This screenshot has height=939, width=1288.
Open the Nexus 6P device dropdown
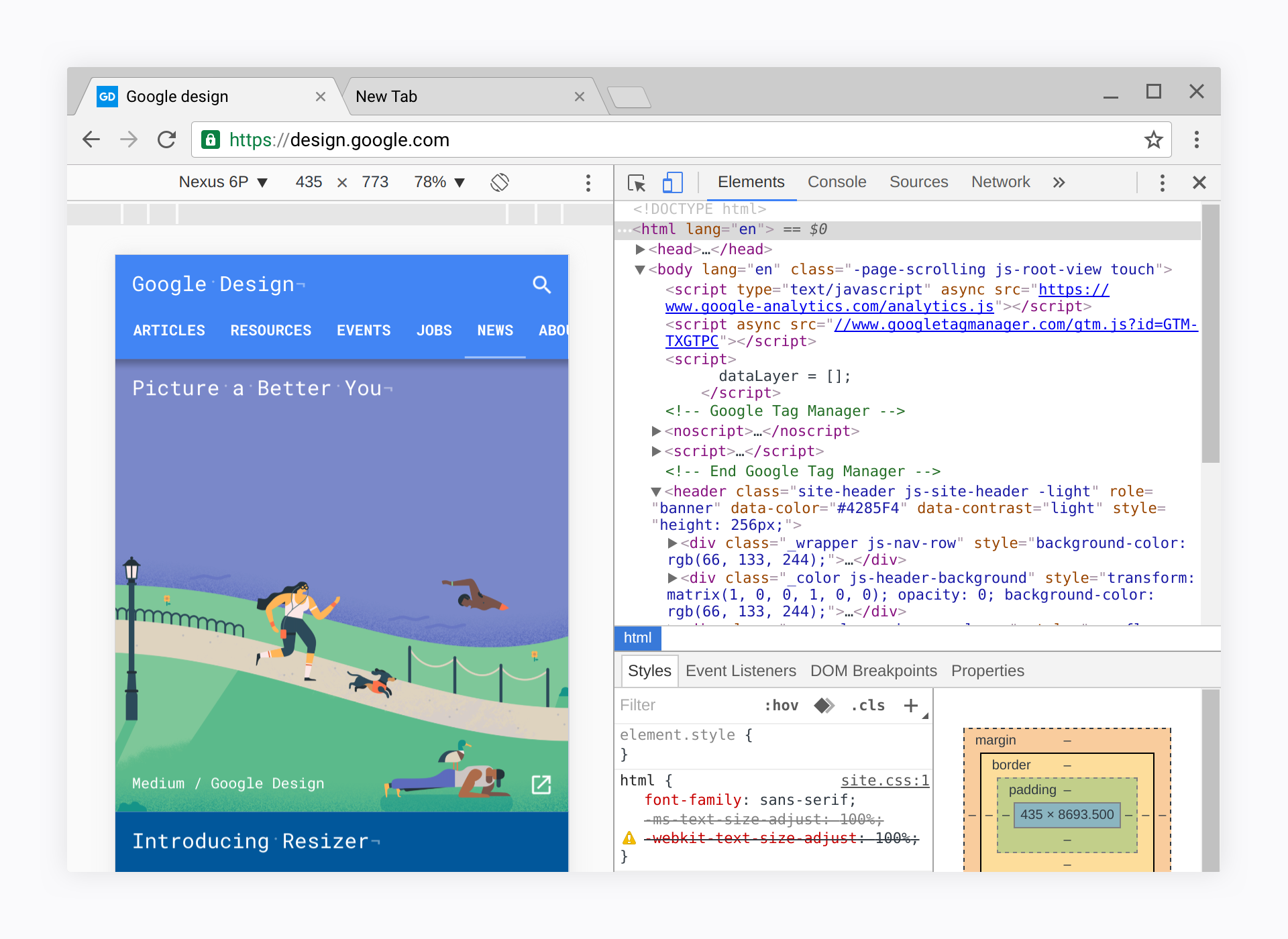pyautogui.click(x=223, y=182)
